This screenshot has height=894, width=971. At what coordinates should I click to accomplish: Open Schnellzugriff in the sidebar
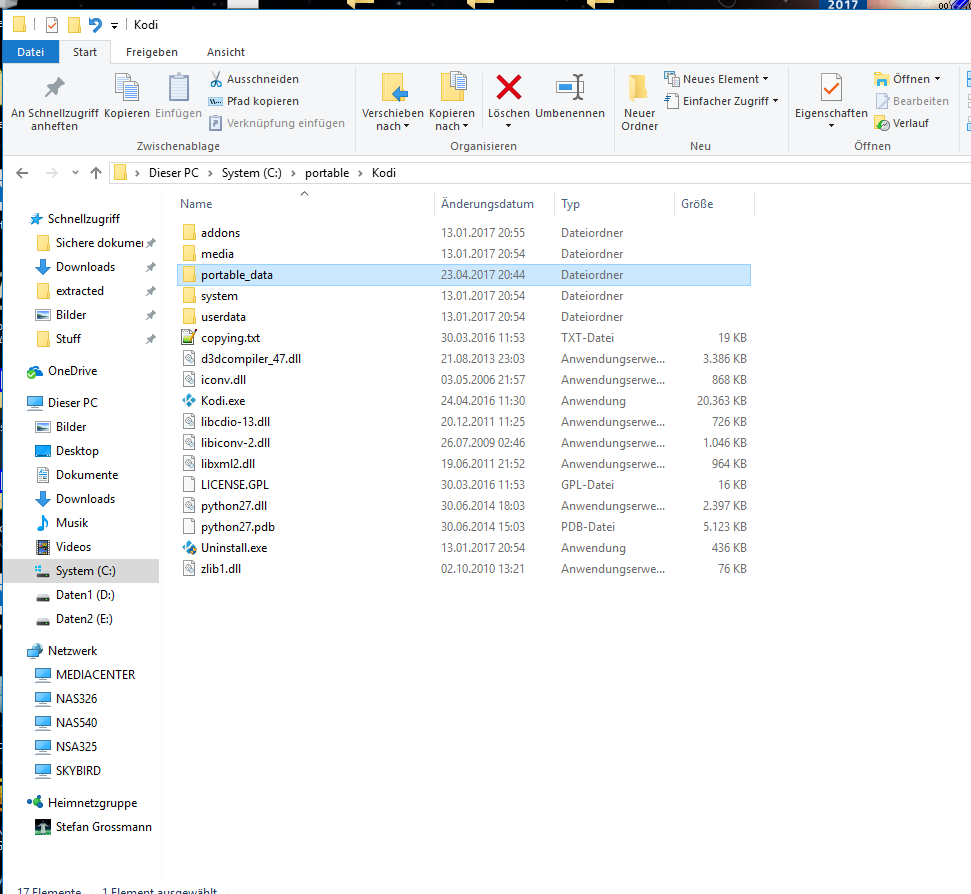tap(84, 219)
